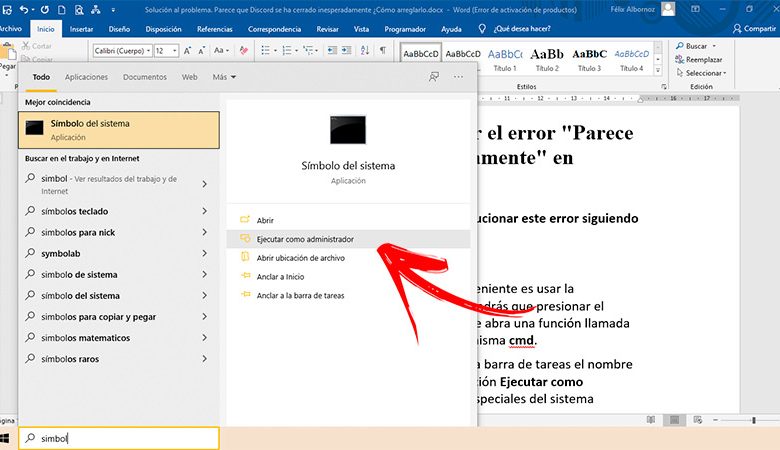Viewport: 780px width, 450px height.
Task: Click the Windows search box containing 'simbol'
Action: [119, 438]
